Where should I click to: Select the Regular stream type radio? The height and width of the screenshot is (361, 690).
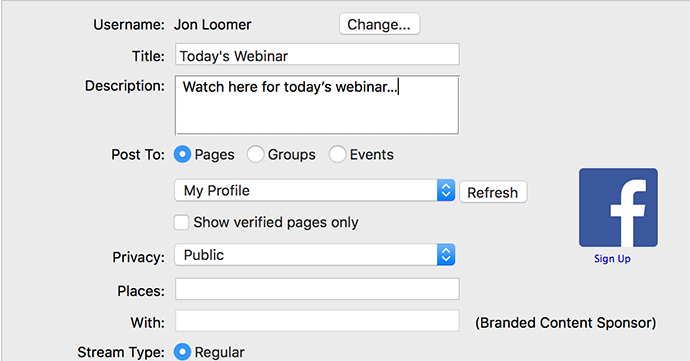(182, 352)
